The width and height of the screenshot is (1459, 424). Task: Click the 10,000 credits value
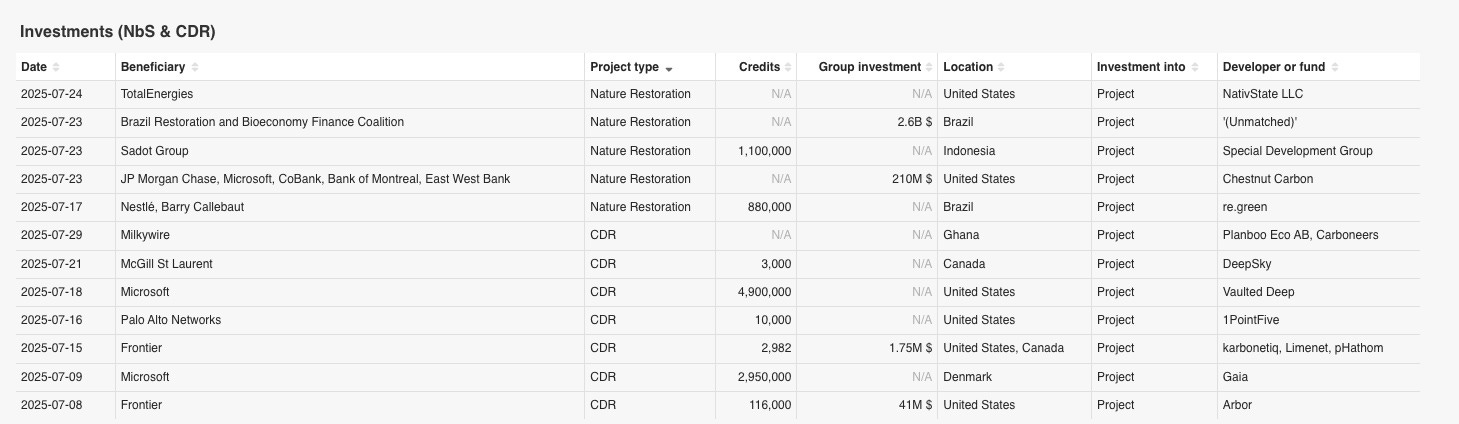(x=773, y=320)
